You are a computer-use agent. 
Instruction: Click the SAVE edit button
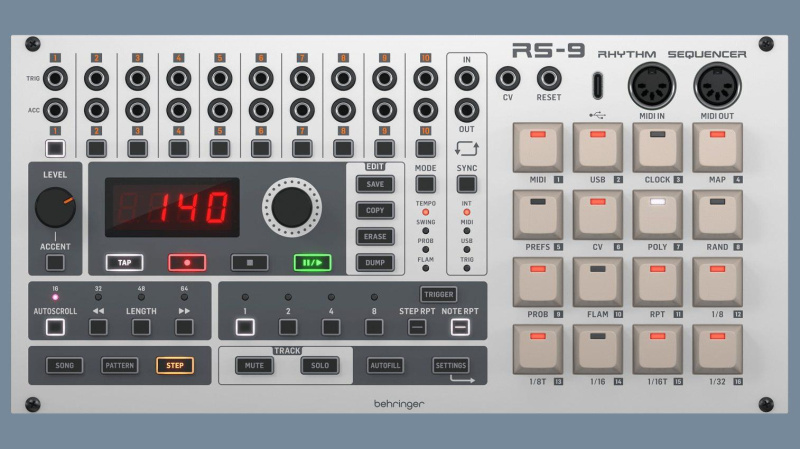pyautogui.click(x=375, y=184)
